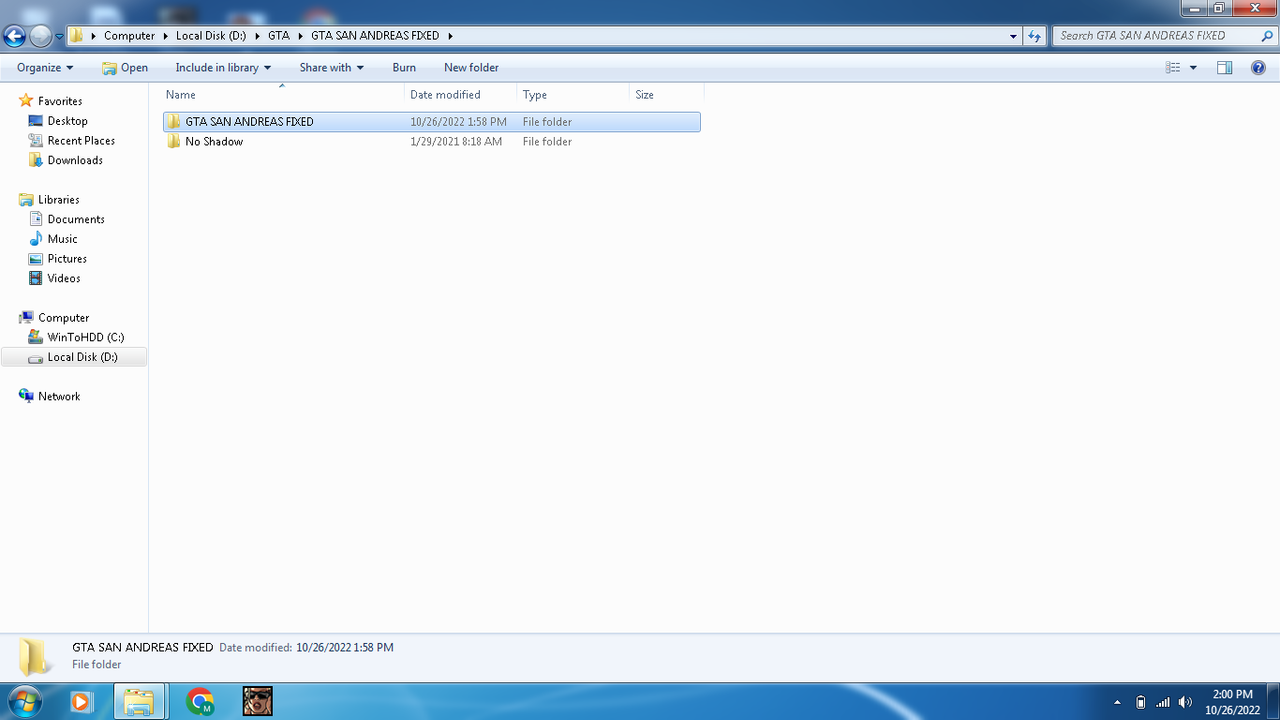Show hidden tray icons arrow
The image size is (1280, 720).
click(x=1118, y=702)
